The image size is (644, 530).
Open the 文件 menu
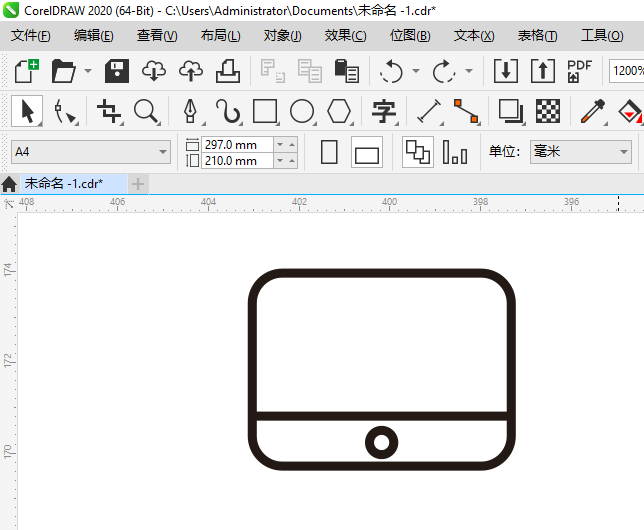(31, 36)
